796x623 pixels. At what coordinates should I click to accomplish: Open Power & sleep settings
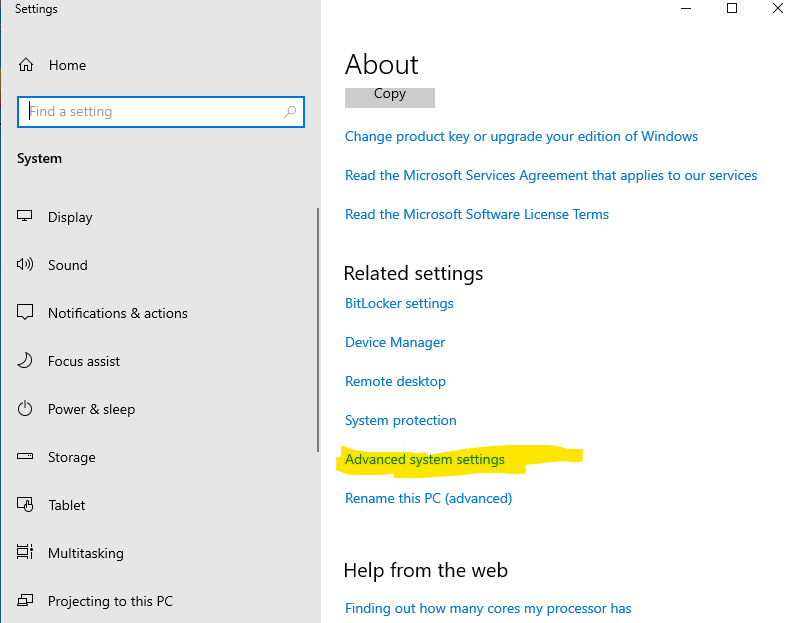pos(91,409)
